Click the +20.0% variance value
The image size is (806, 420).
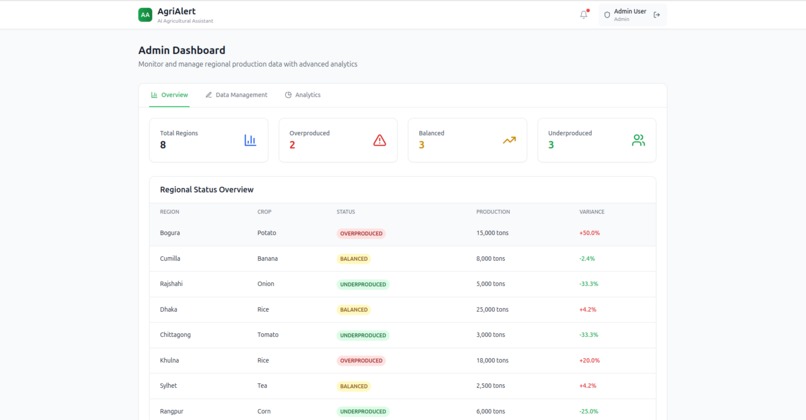[589, 360]
